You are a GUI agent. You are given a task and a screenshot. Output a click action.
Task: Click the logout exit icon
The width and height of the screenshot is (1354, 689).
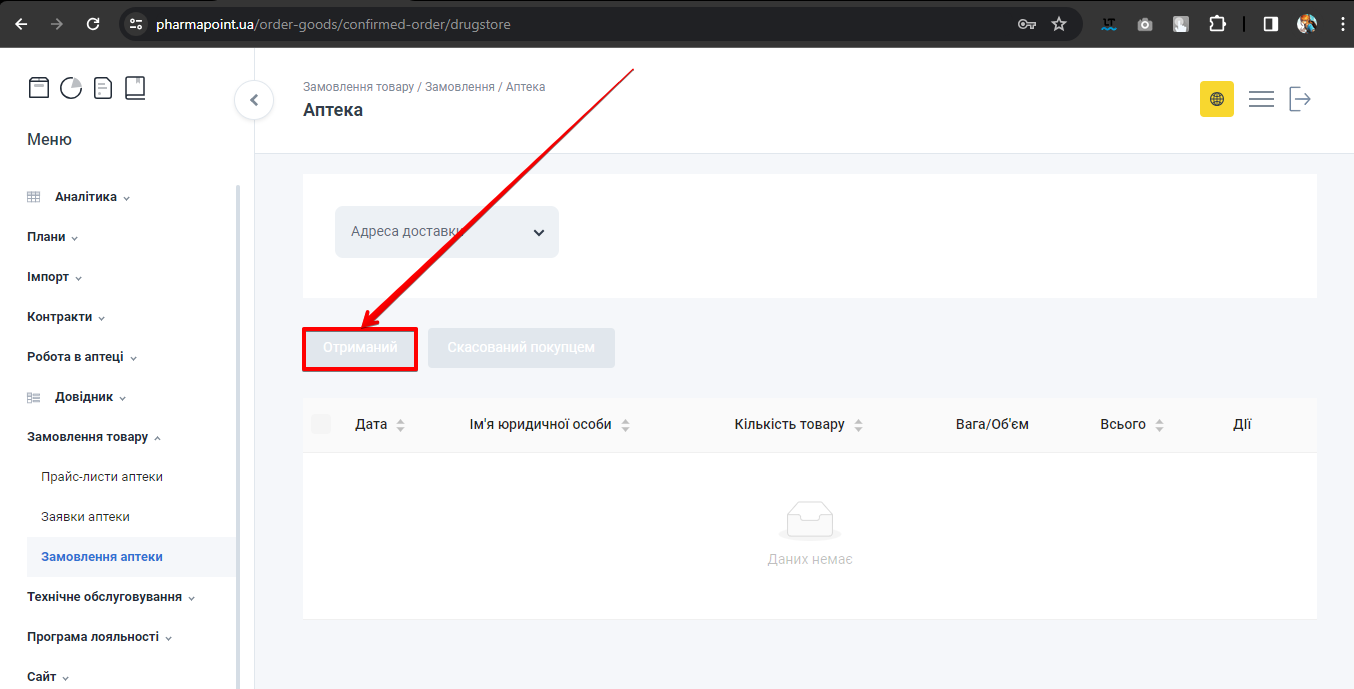[1299, 99]
